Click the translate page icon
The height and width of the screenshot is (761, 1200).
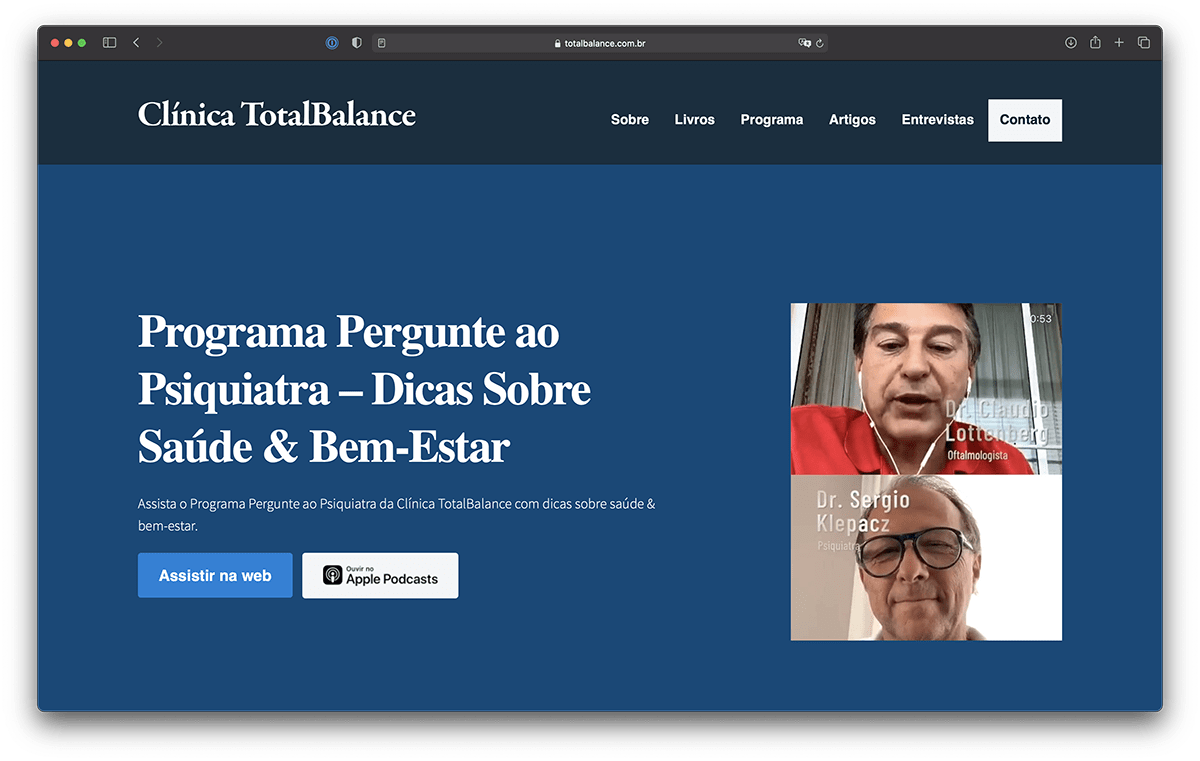pyautogui.click(x=804, y=43)
